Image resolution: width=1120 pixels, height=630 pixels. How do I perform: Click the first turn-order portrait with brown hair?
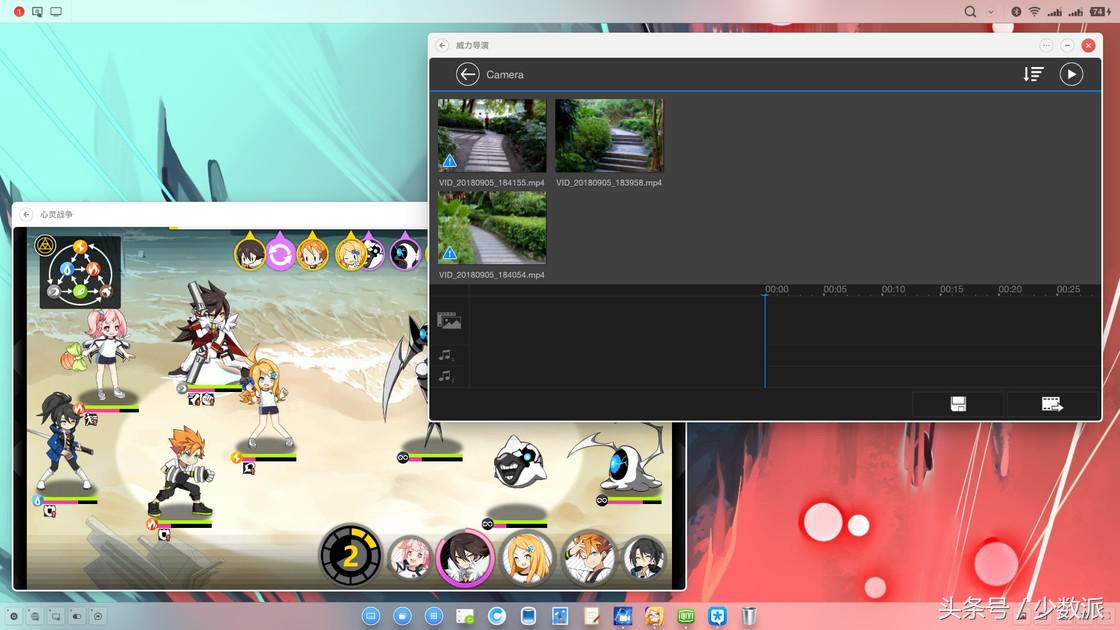pyautogui.click(x=250, y=253)
